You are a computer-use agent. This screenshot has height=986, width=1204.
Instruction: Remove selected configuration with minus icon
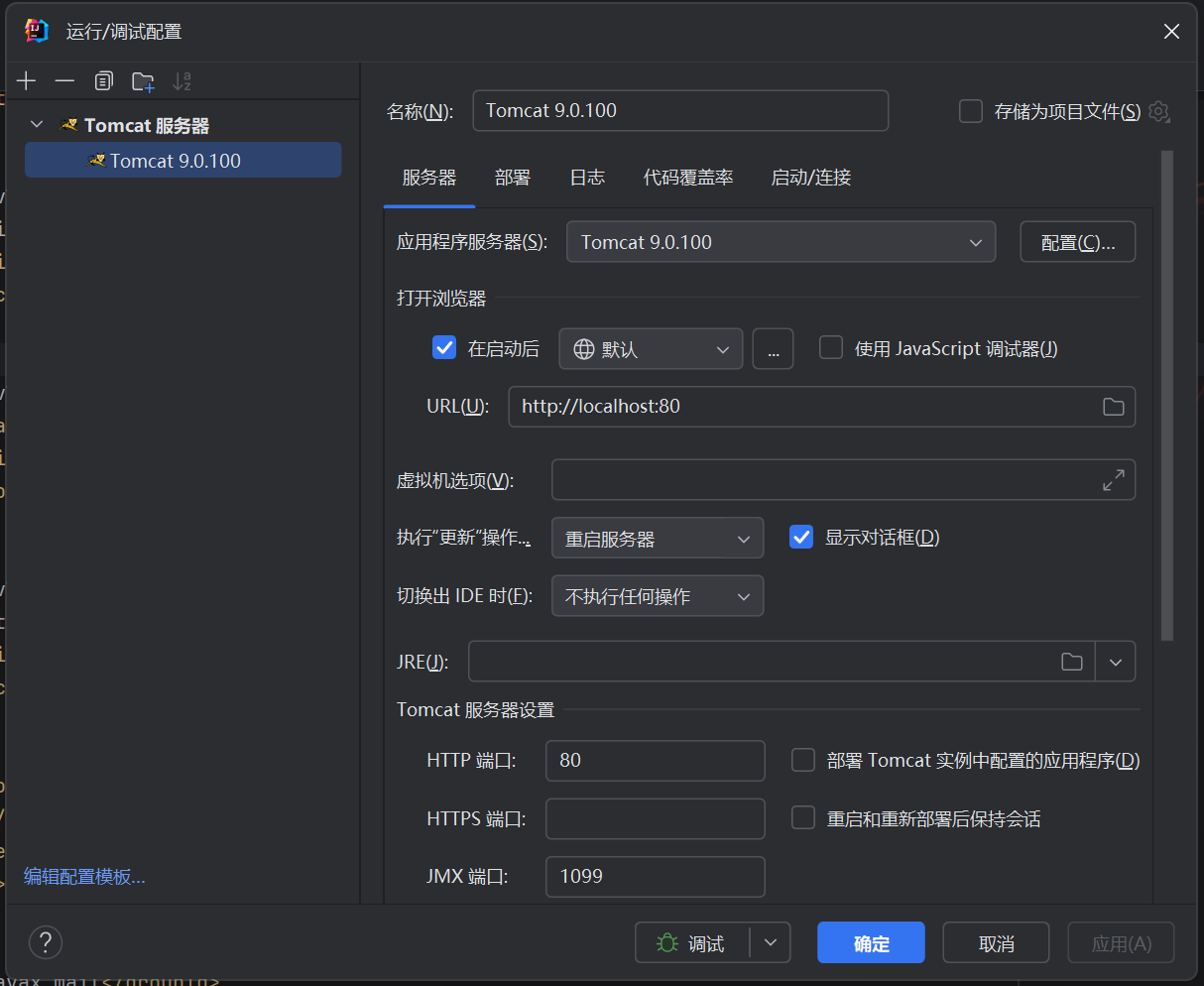(64, 81)
